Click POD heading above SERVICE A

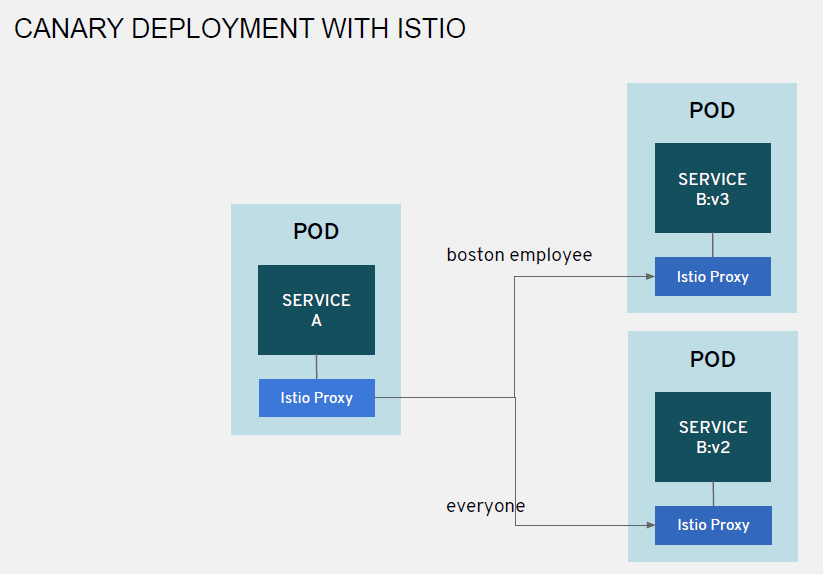tap(316, 231)
